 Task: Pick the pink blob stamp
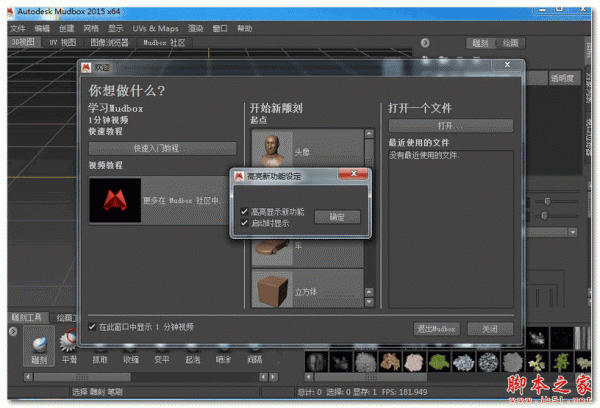point(414,362)
